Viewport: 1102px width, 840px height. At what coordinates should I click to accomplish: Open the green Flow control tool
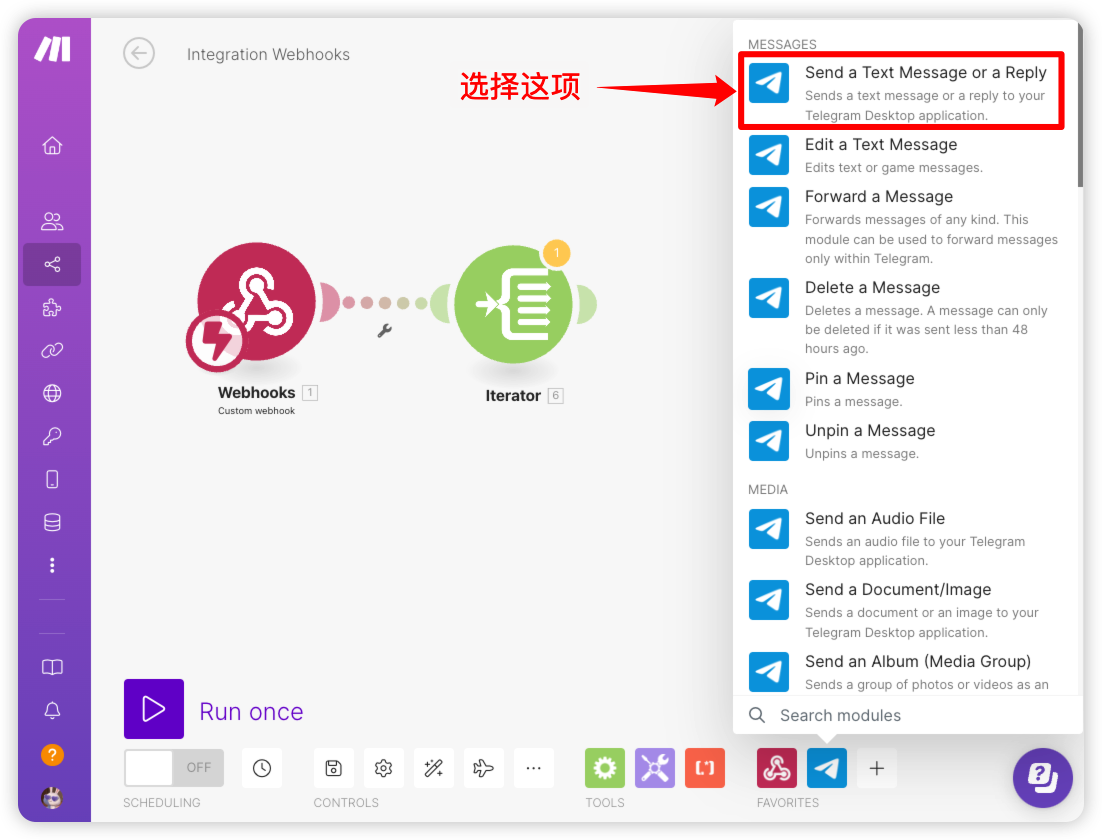[605, 768]
